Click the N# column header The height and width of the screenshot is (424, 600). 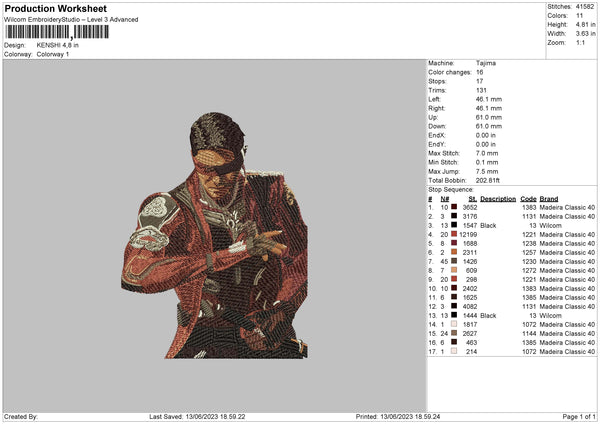[445, 199]
